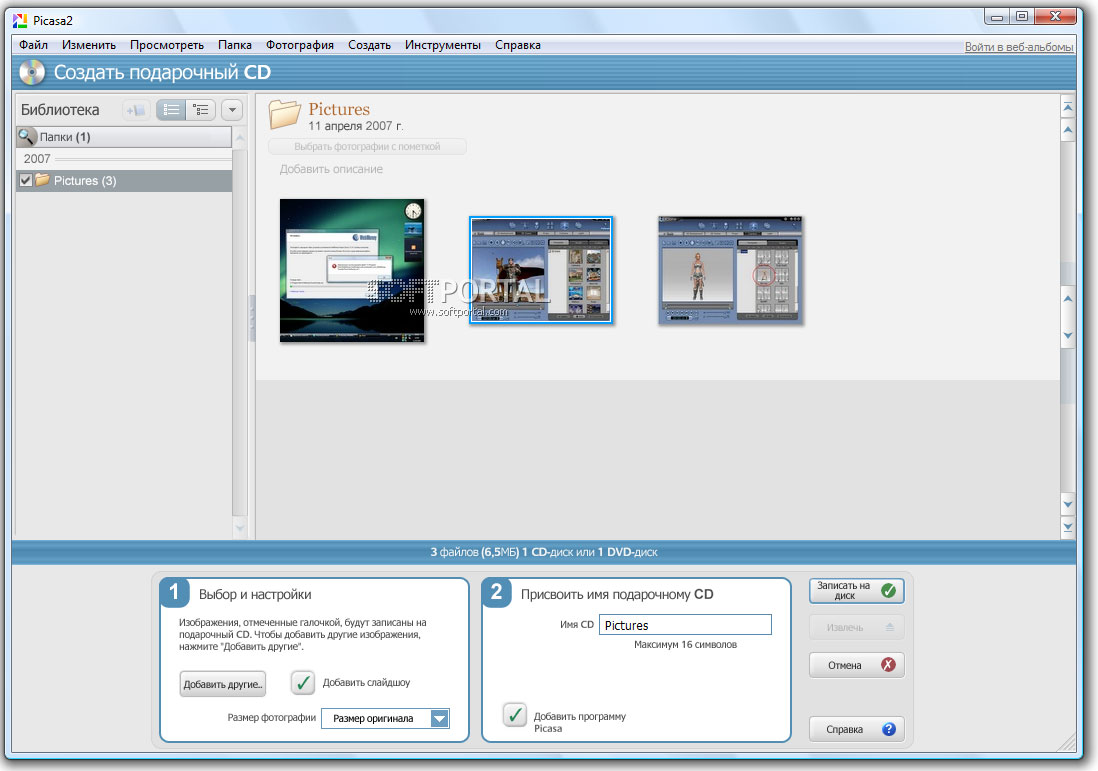The image size is (1098, 771).
Task: Click the Отмена button
Action: click(x=856, y=665)
